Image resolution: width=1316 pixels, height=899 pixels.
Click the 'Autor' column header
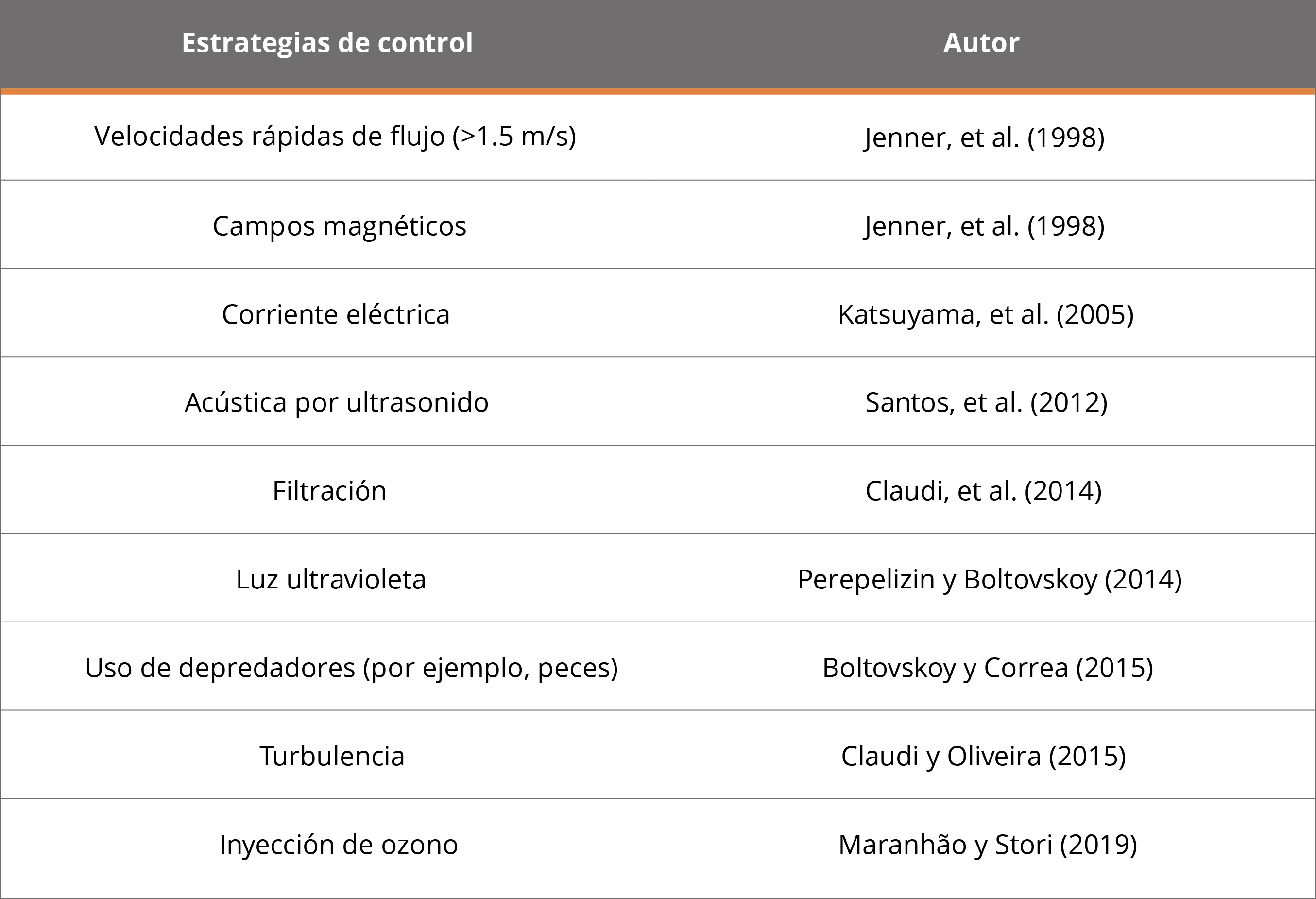981,43
